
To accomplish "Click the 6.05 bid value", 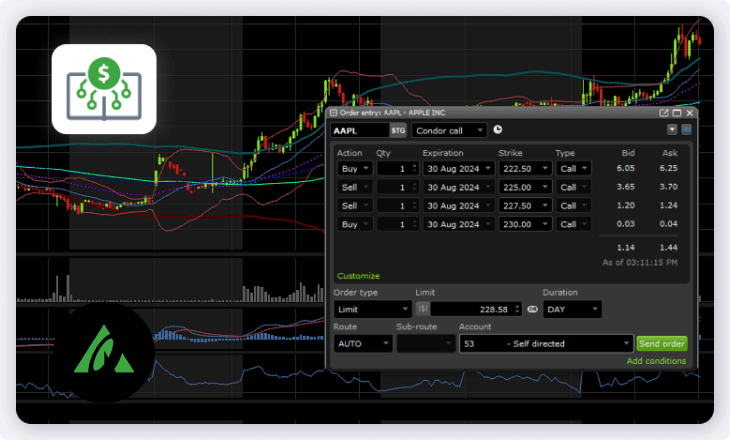I will pos(625,168).
